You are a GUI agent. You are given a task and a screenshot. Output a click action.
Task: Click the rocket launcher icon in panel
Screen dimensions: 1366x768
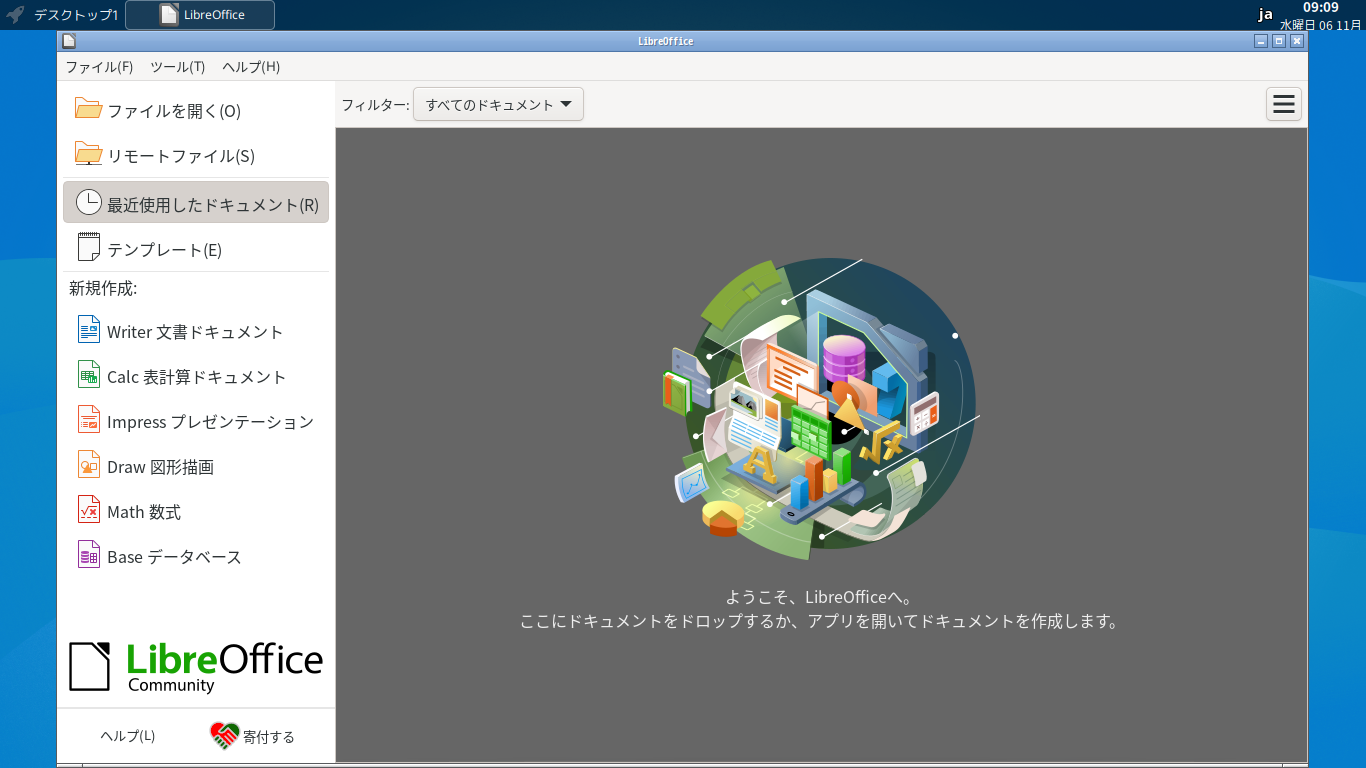[x=15, y=15]
